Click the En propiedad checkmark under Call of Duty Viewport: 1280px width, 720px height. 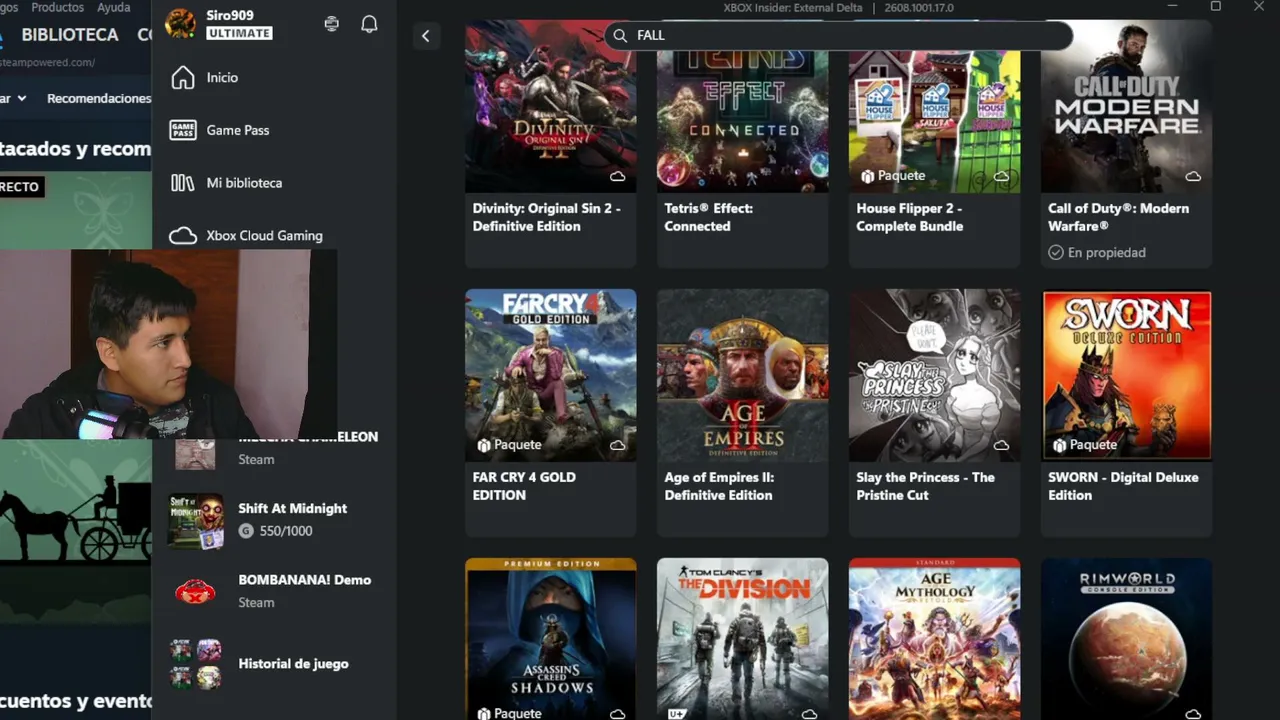point(1056,253)
